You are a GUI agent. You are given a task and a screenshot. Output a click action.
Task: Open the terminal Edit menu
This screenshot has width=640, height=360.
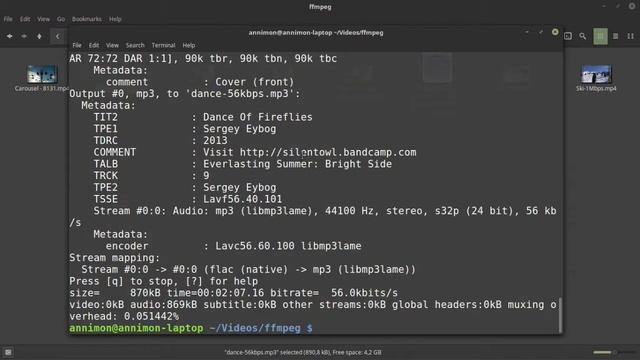[94, 45]
